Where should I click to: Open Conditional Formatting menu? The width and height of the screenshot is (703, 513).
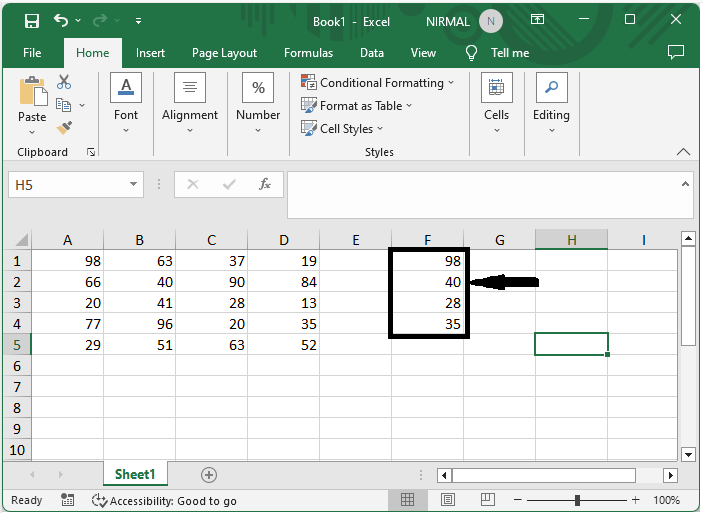tap(378, 83)
